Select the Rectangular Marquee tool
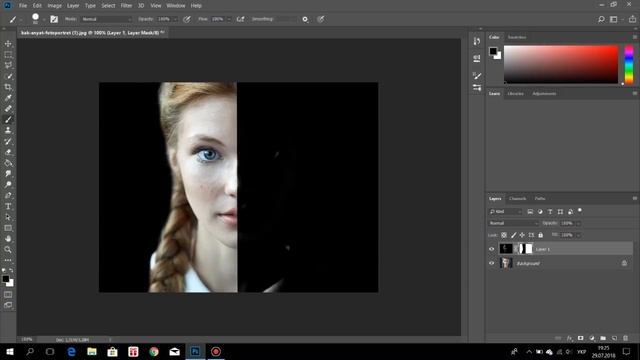The height and width of the screenshot is (360, 640). point(8,54)
